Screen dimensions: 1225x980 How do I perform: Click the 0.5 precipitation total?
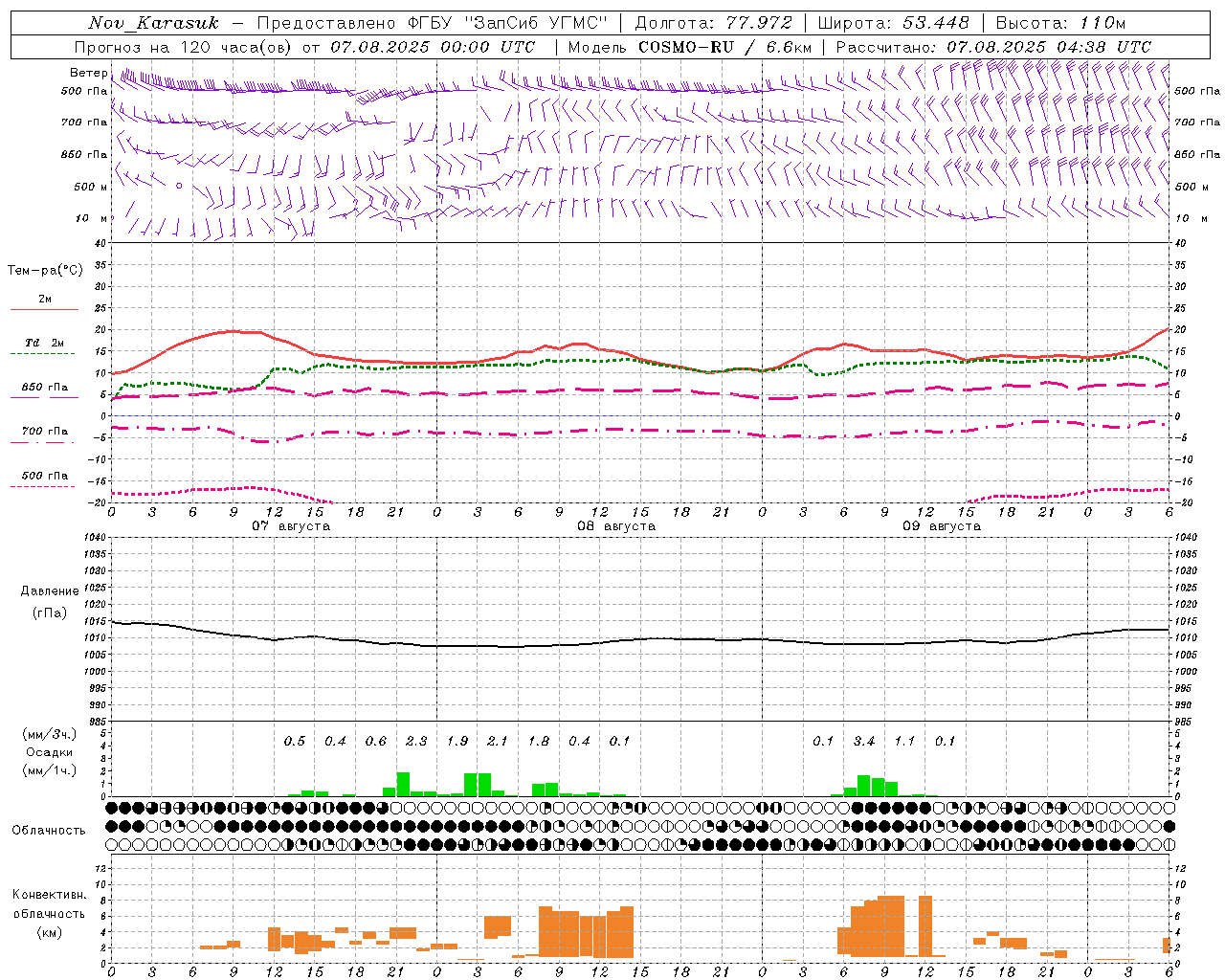[295, 741]
